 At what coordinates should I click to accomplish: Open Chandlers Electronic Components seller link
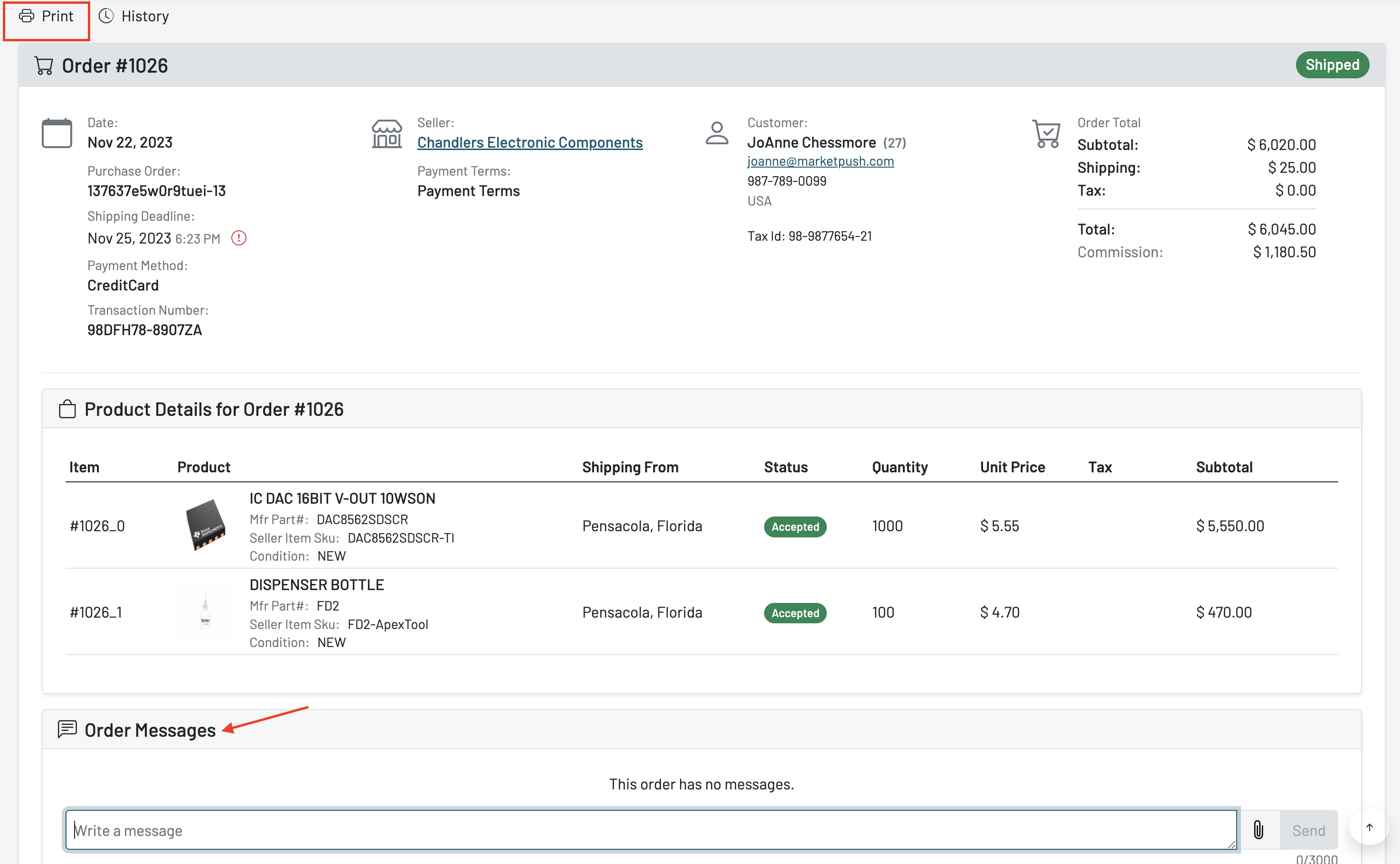(x=530, y=142)
